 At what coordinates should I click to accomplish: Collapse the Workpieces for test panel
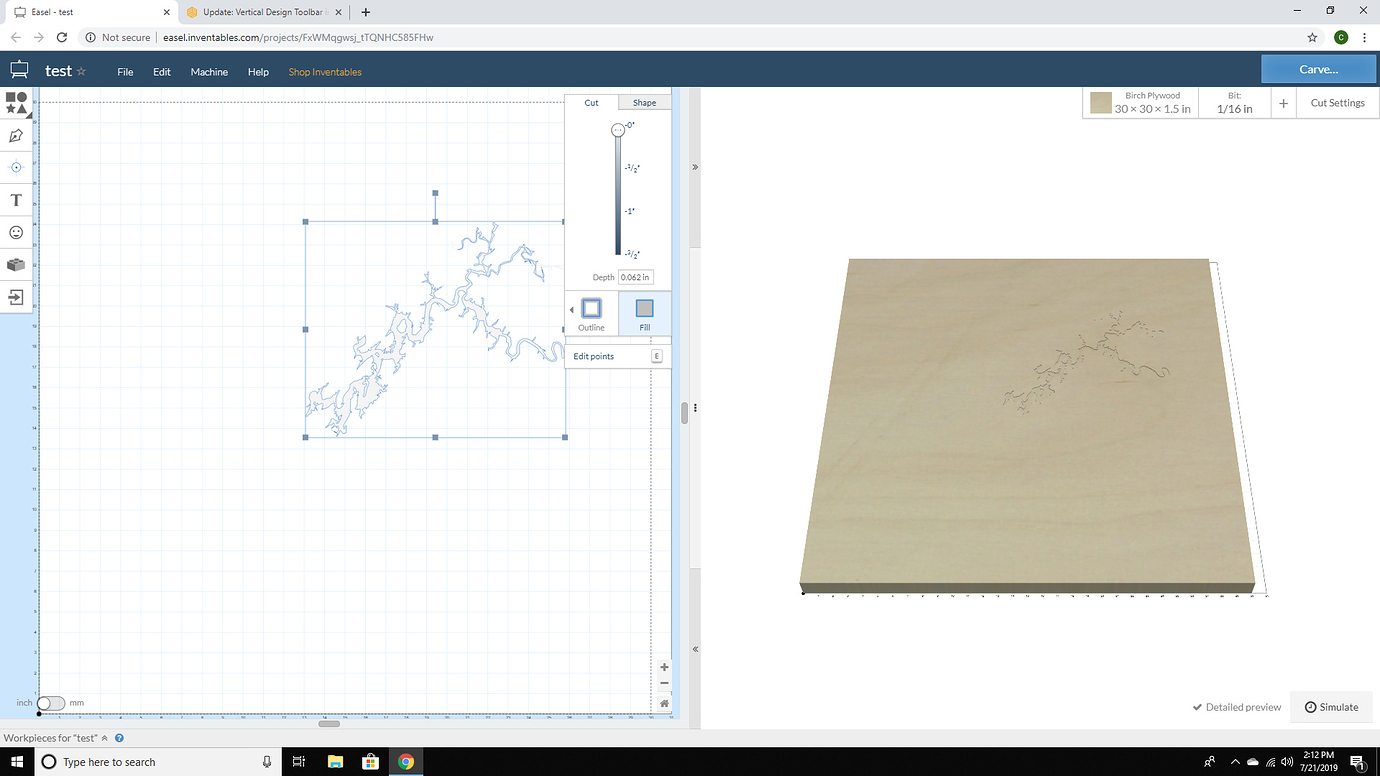(104, 738)
